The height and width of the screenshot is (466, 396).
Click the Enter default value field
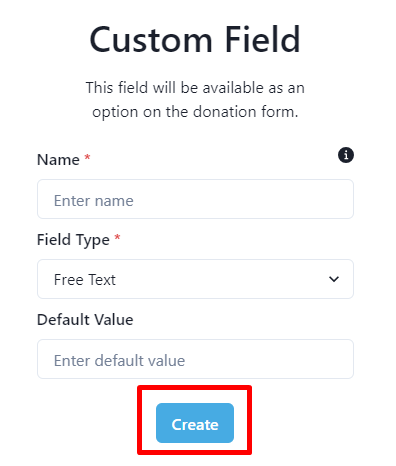coord(195,359)
